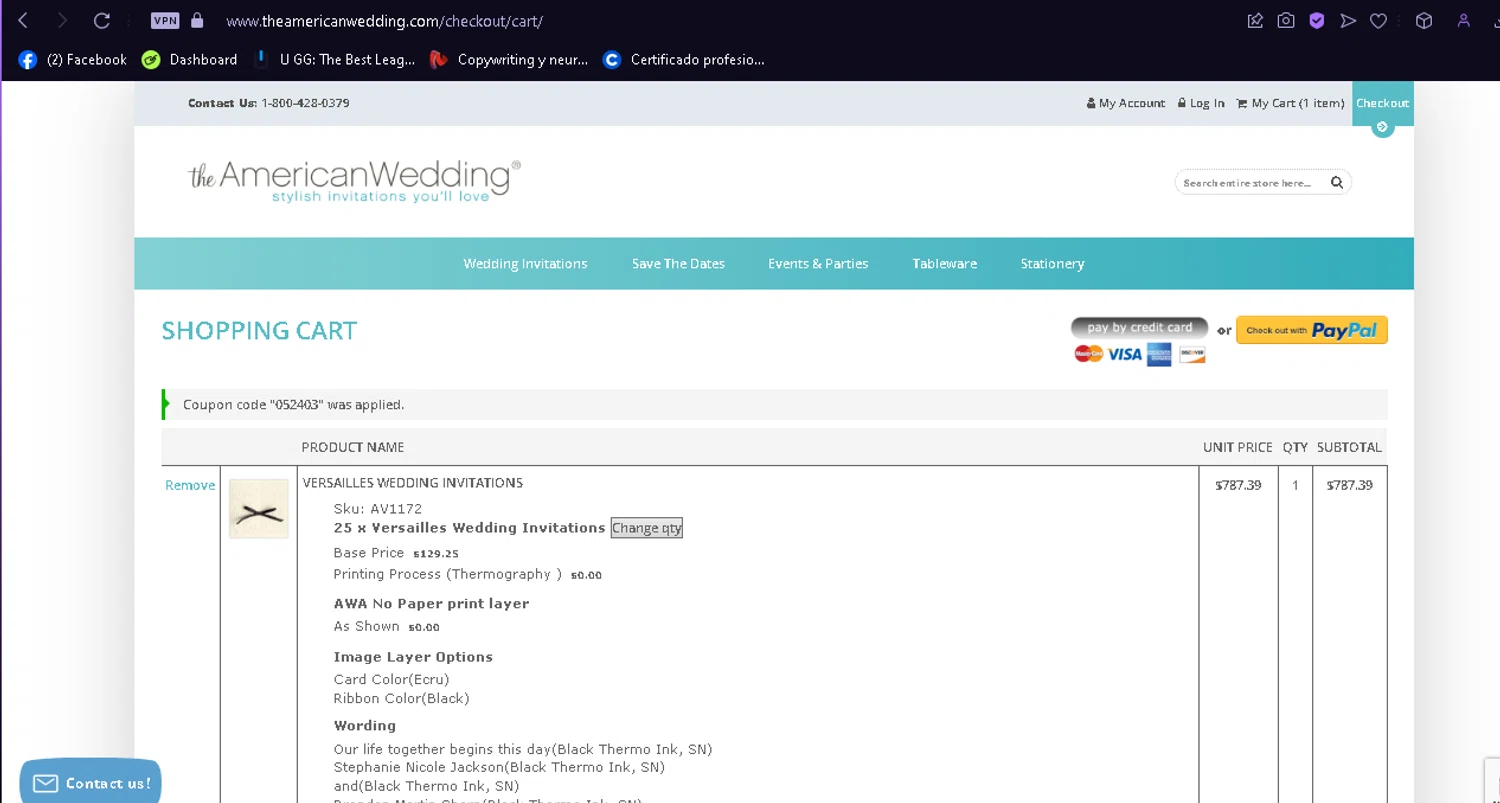Click the American Express logo
This screenshot has width=1500, height=803.
tap(1159, 354)
